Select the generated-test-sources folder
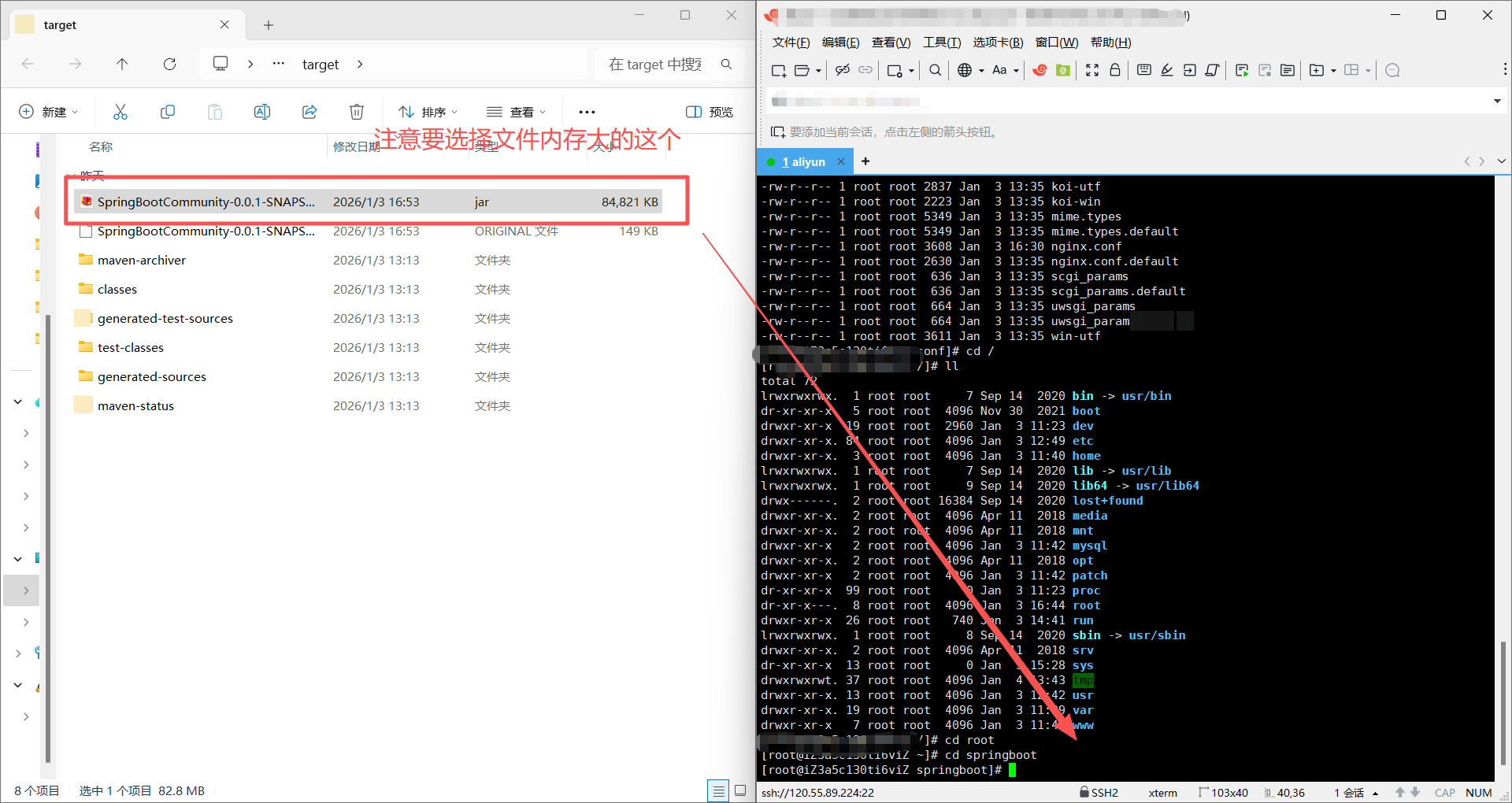This screenshot has height=803, width=1512. [x=369, y=318]
